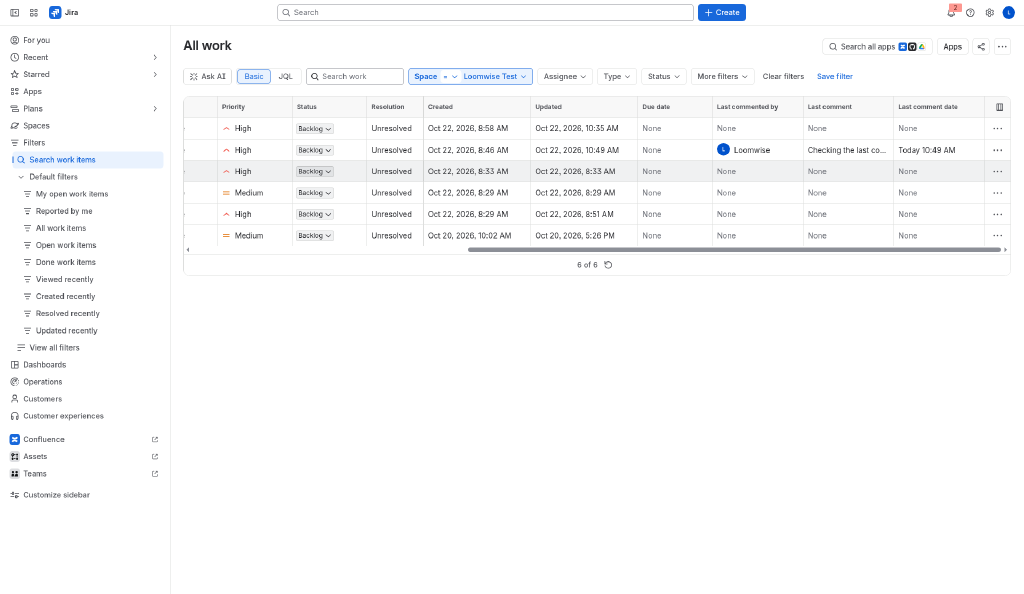Click Save filter link
Screen dimensions: 1024x594
pyautogui.click(x=835, y=76)
